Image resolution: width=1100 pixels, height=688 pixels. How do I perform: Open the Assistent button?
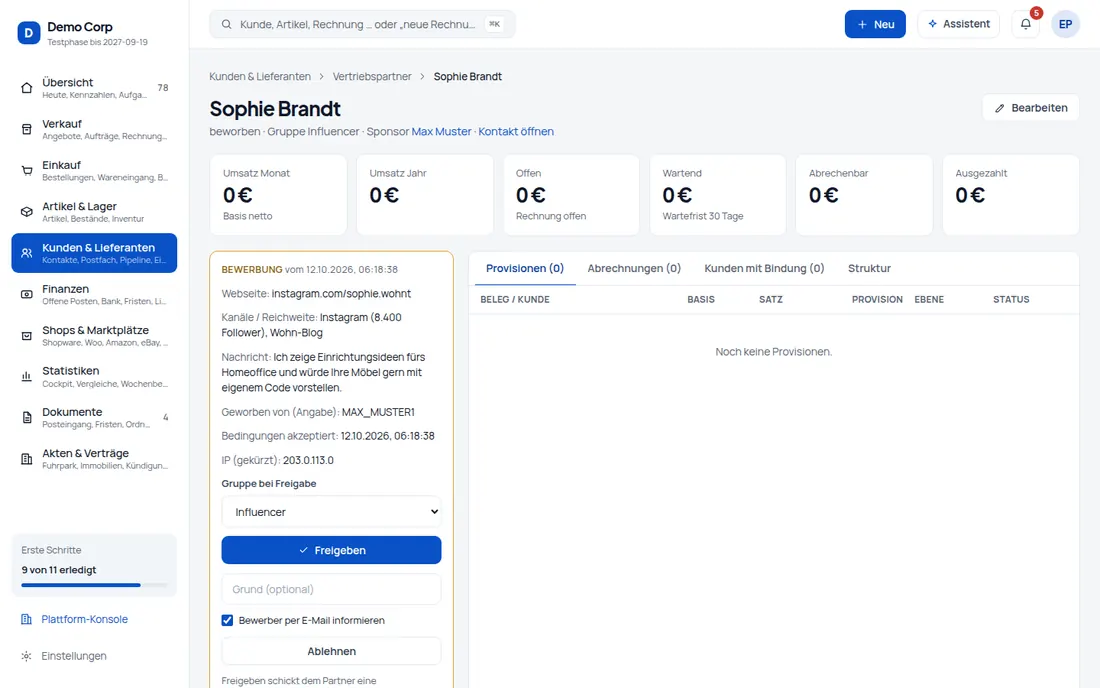958,24
